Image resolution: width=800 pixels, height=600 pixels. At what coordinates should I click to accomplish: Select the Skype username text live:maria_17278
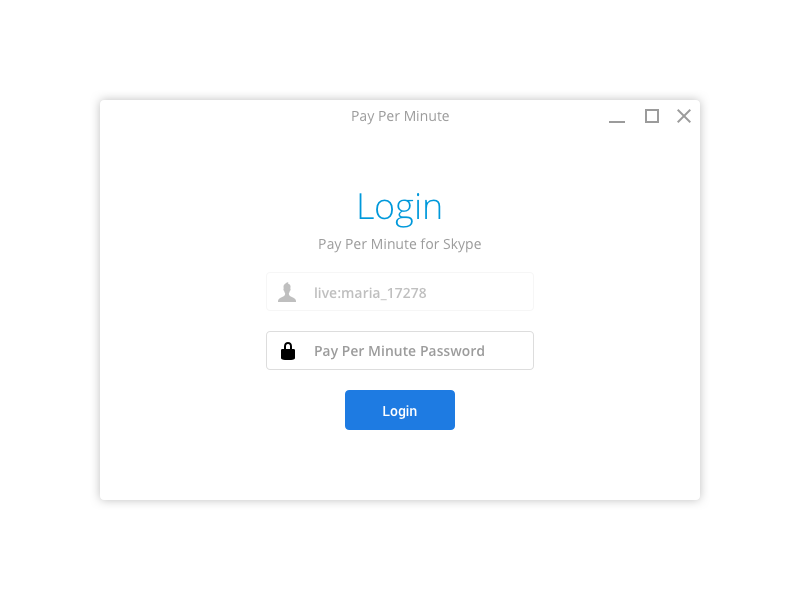(x=370, y=293)
